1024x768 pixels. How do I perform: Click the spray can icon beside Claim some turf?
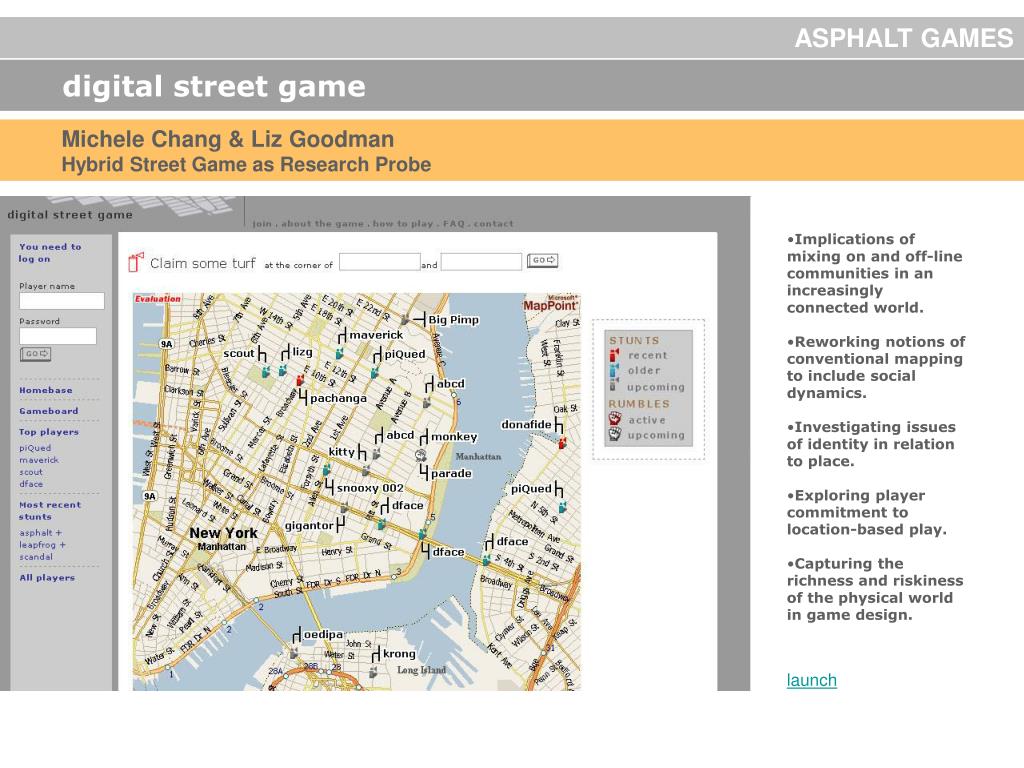tap(135, 262)
